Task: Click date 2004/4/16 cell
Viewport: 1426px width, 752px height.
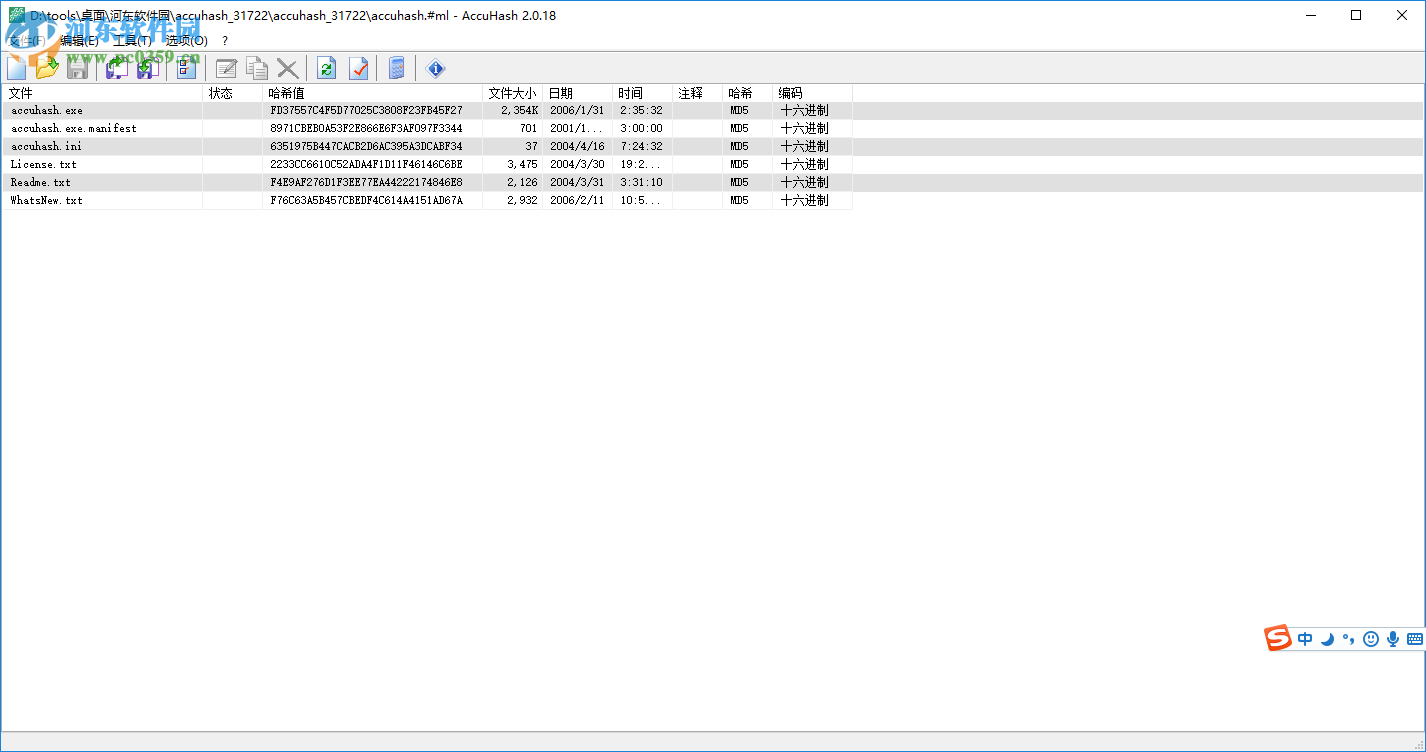Action: point(577,147)
